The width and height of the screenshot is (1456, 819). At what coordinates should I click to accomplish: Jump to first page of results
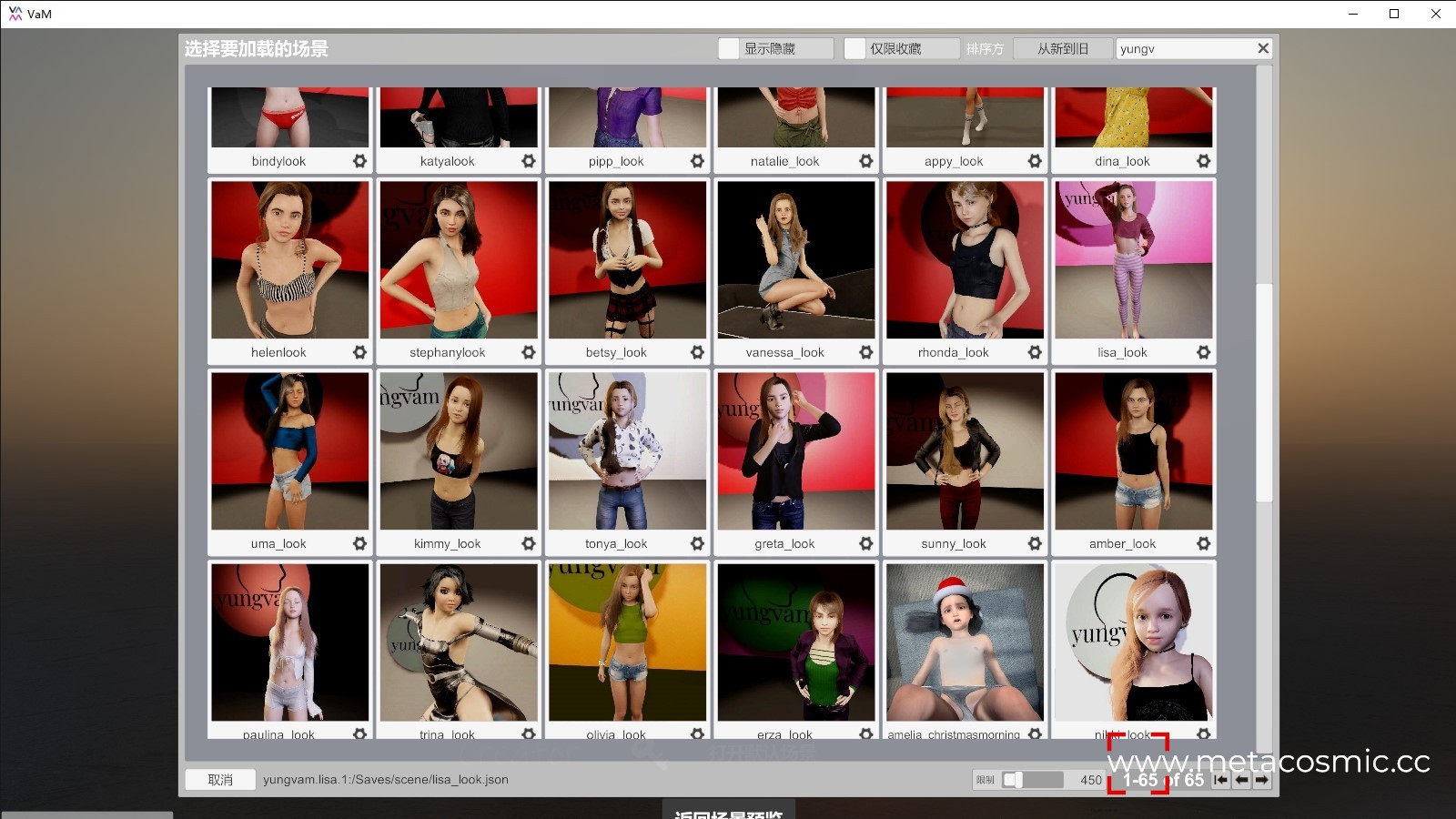(x=1221, y=780)
